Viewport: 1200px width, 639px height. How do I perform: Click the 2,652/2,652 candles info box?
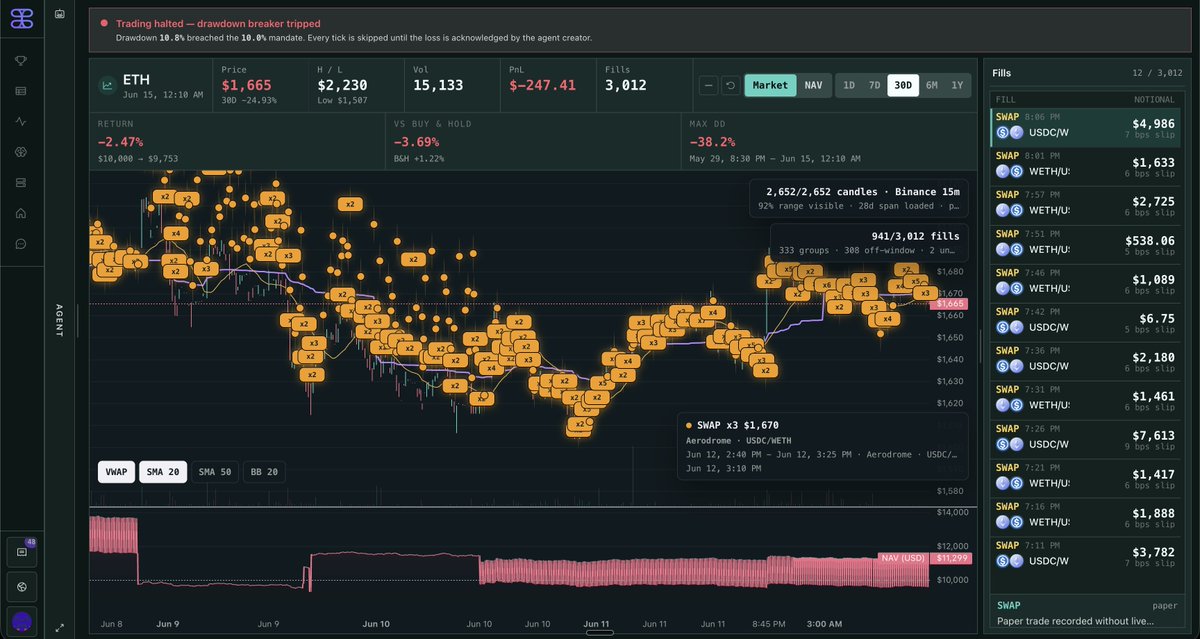coord(859,199)
